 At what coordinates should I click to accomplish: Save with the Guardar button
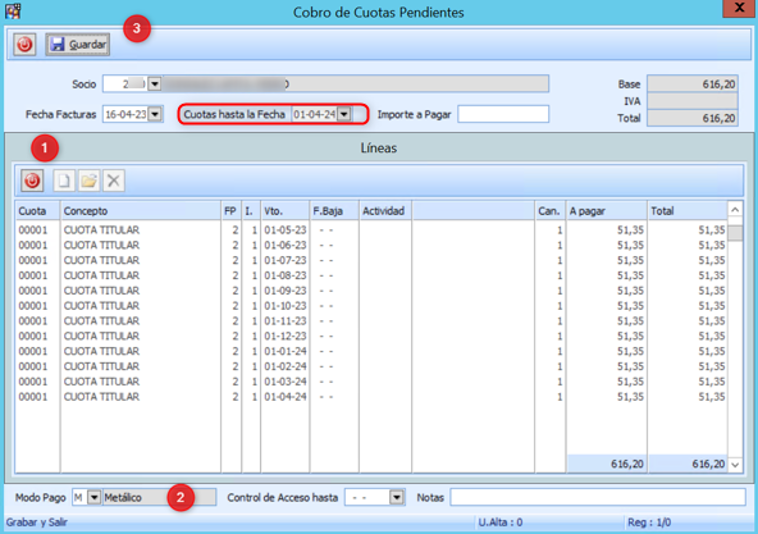[78, 44]
